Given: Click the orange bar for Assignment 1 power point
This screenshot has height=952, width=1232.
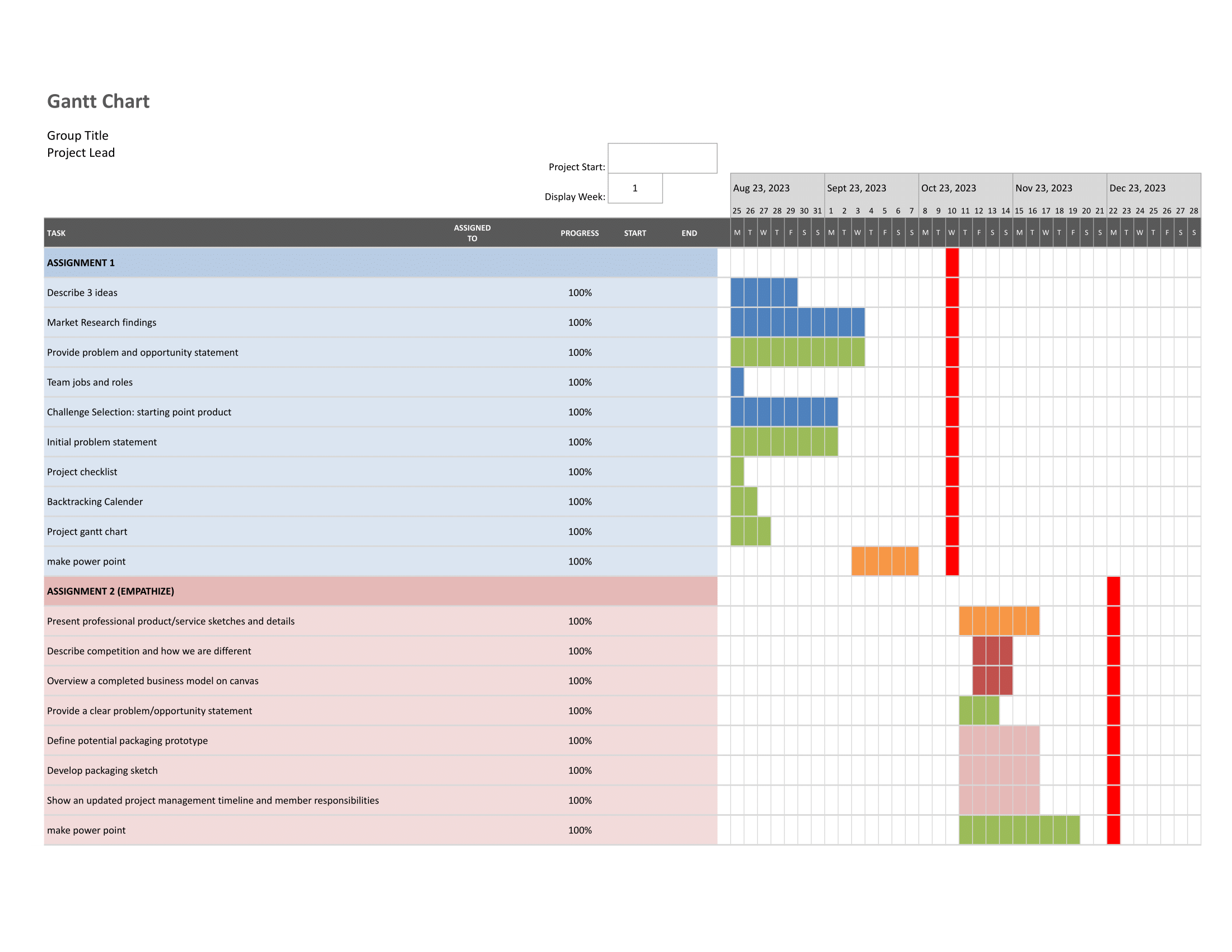Looking at the screenshot, I should (884, 561).
